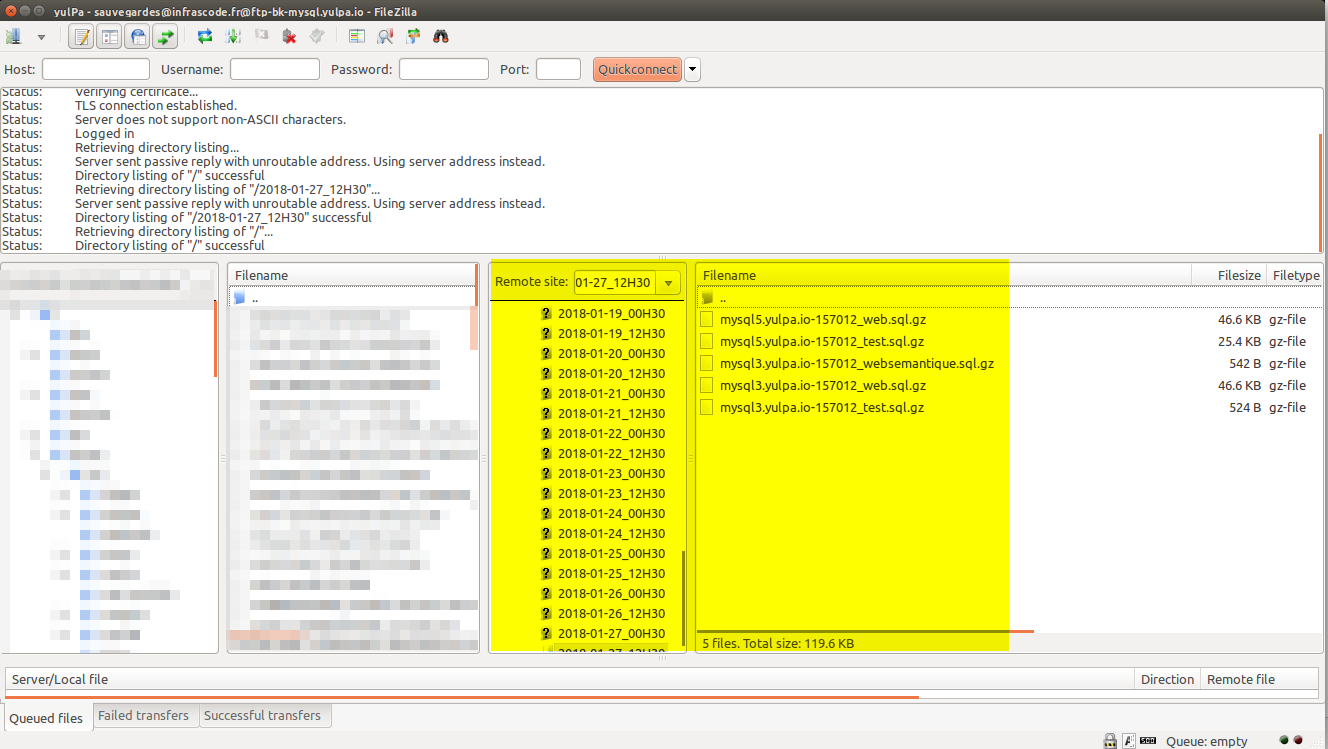Screen dimensions: 1328x749
Task: Toggle directory comparison
Action: click(385, 37)
